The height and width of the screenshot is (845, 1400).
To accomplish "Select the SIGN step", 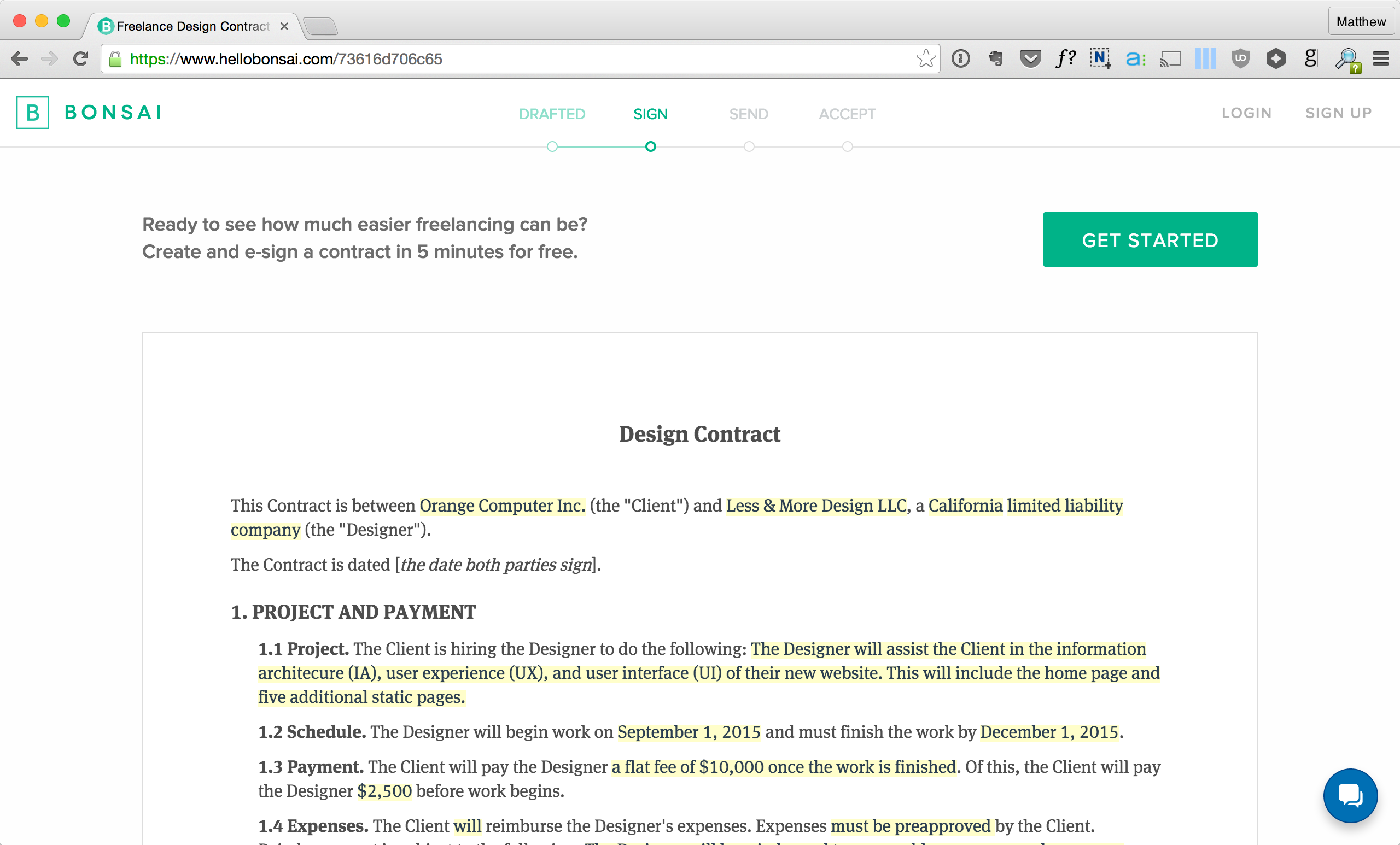I will (x=650, y=114).
